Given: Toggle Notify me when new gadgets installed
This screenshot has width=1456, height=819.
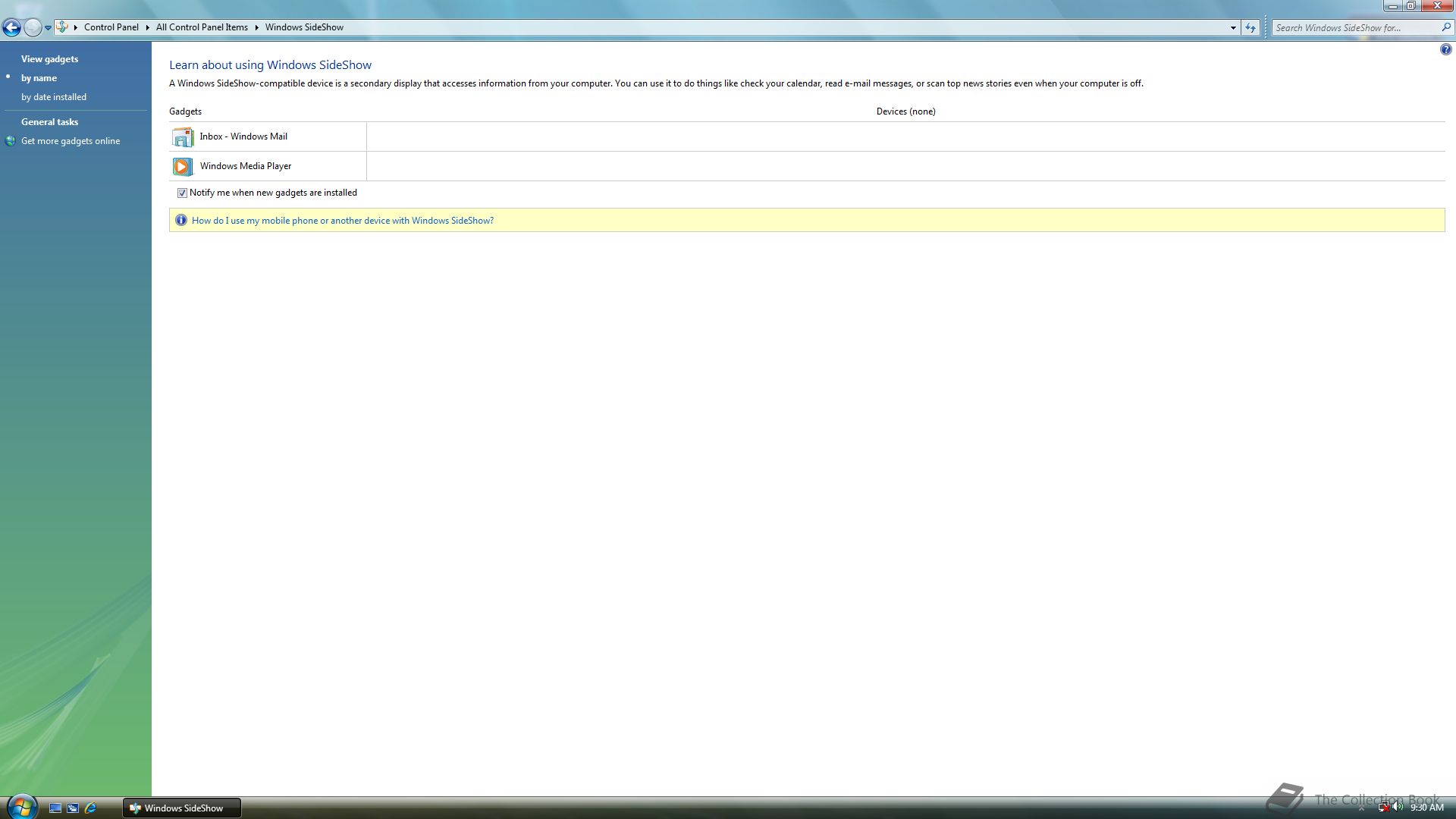Looking at the screenshot, I should pyautogui.click(x=182, y=193).
